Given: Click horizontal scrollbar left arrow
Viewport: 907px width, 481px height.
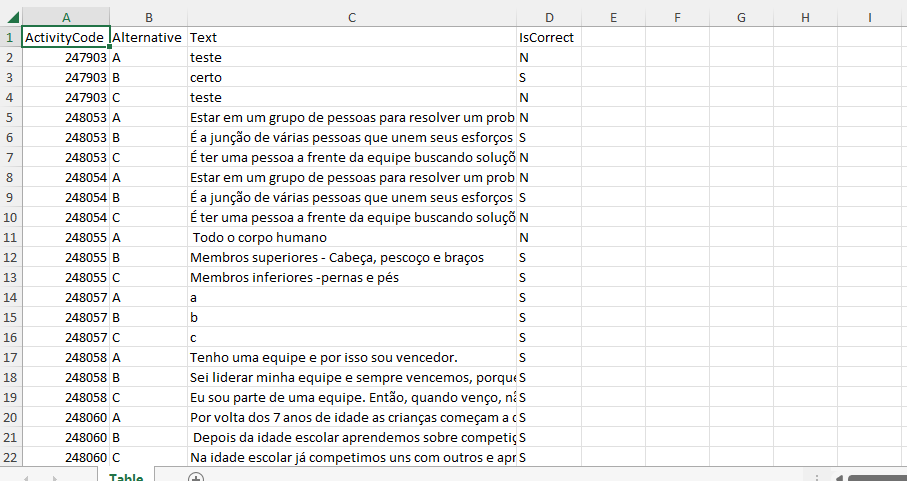Looking at the screenshot, I should (839, 478).
